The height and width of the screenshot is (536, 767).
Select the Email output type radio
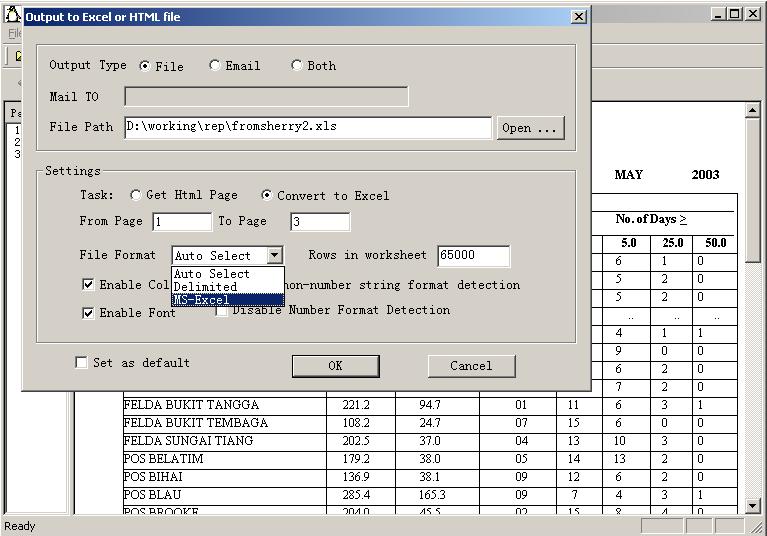pyautogui.click(x=214, y=65)
